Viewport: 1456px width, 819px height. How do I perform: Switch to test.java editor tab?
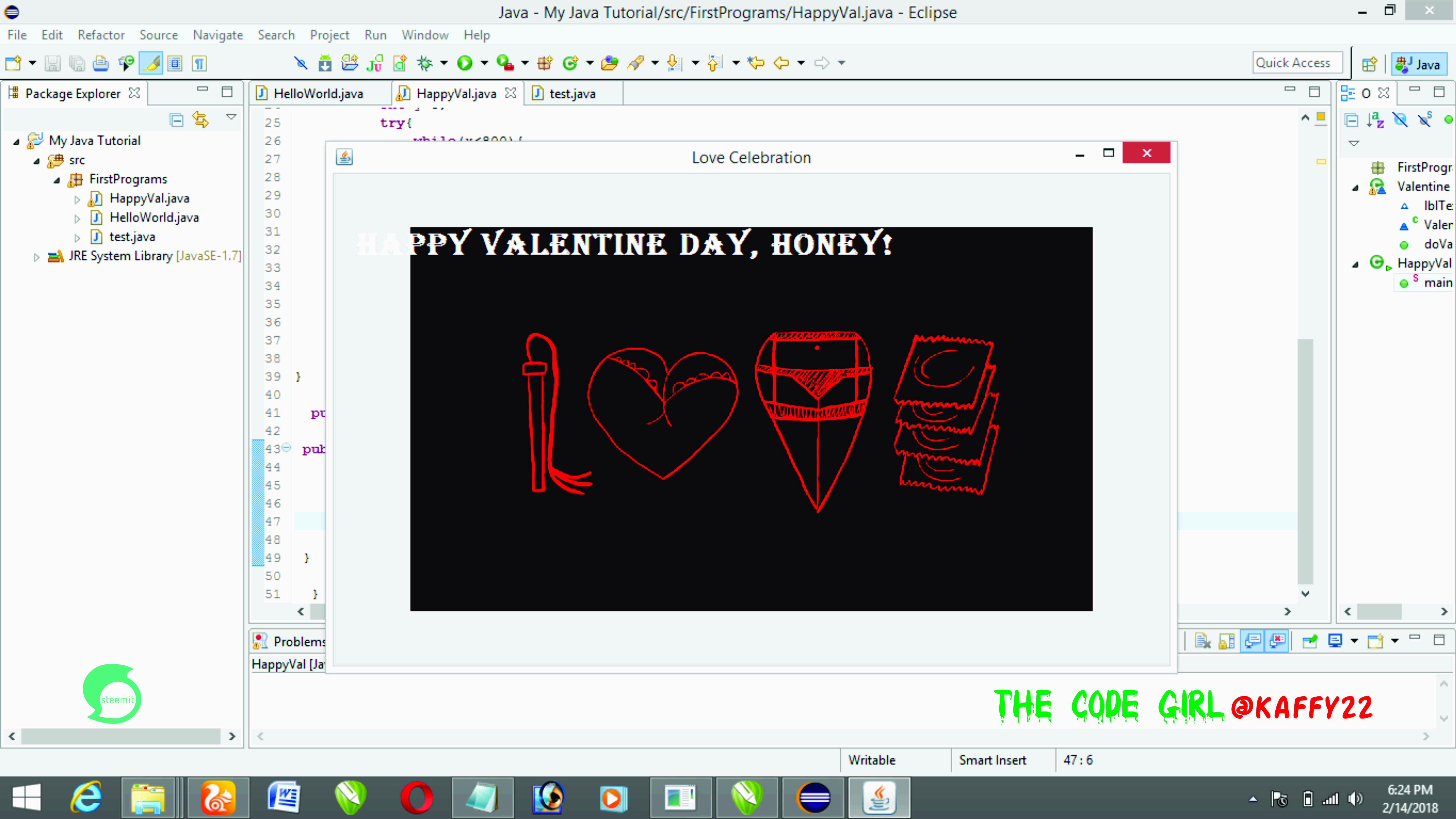(x=572, y=93)
